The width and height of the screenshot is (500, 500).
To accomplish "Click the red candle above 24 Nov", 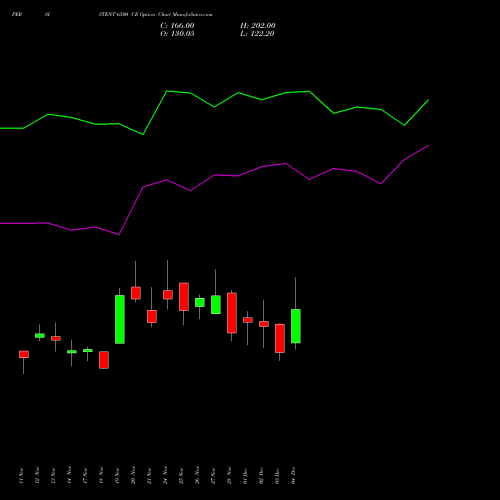I will click(x=168, y=295).
